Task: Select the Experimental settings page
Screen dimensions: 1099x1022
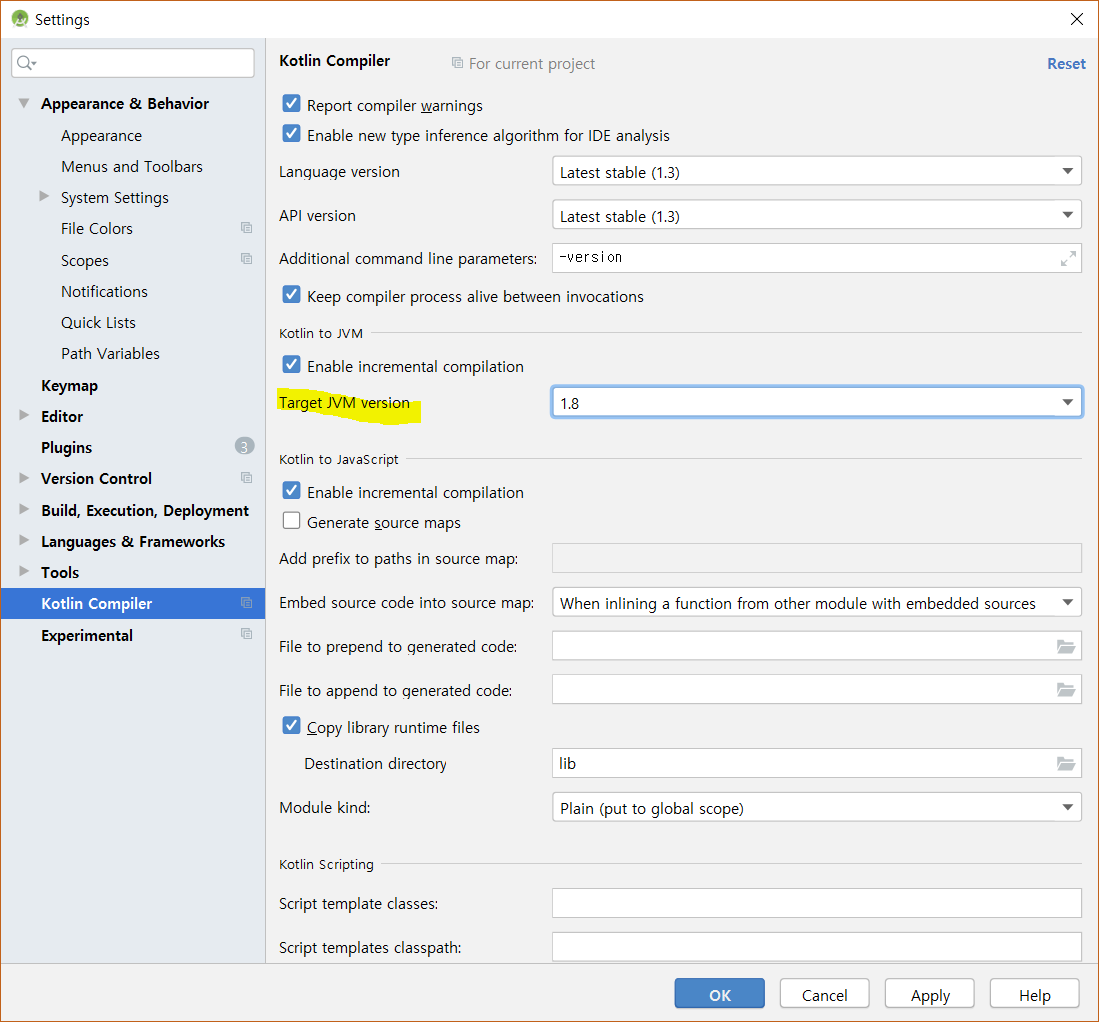Action: coord(87,636)
